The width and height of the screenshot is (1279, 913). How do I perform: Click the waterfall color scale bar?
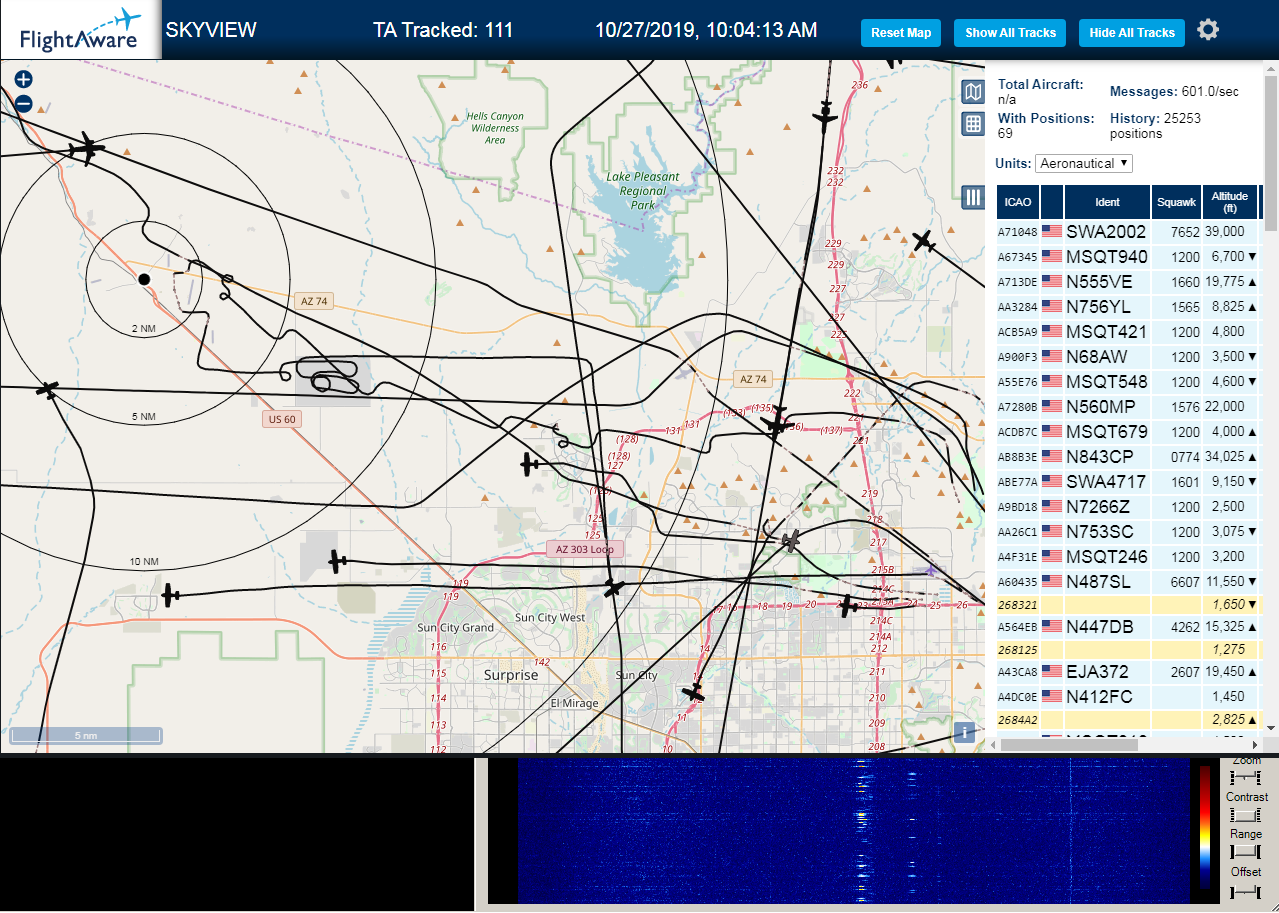tap(1205, 829)
